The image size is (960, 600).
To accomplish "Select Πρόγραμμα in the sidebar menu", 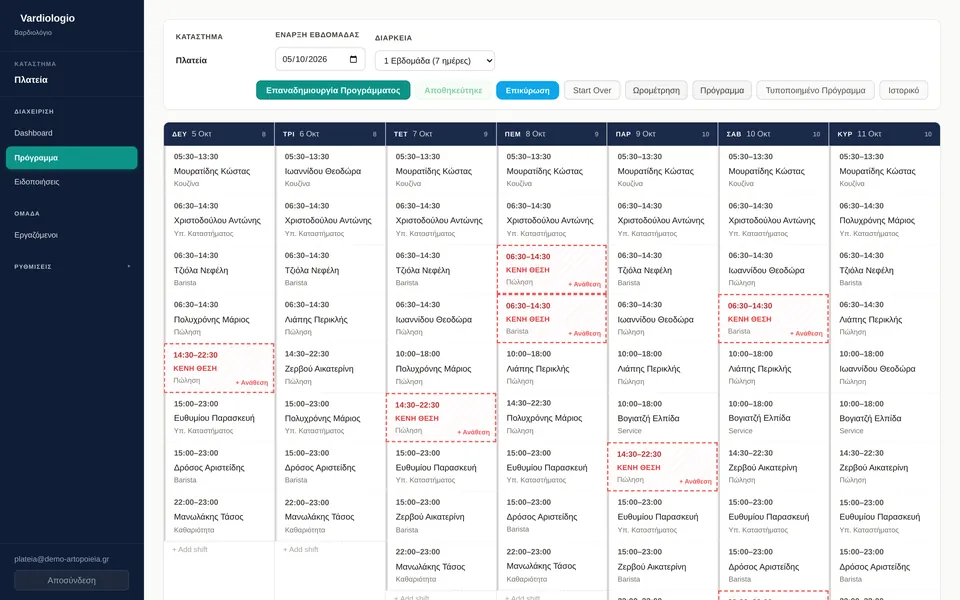I will 72,157.
